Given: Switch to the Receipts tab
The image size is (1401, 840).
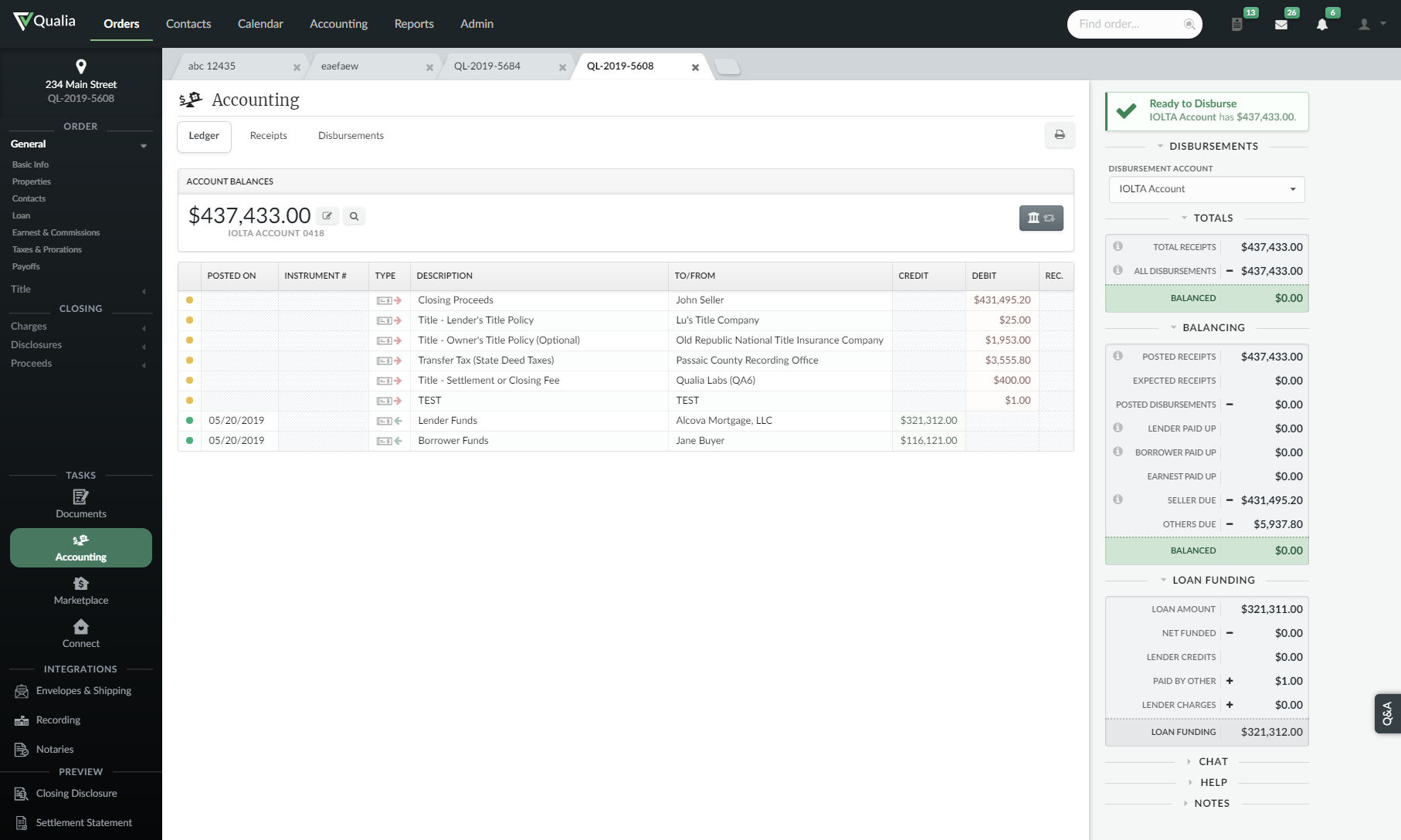Looking at the screenshot, I should pos(269,136).
